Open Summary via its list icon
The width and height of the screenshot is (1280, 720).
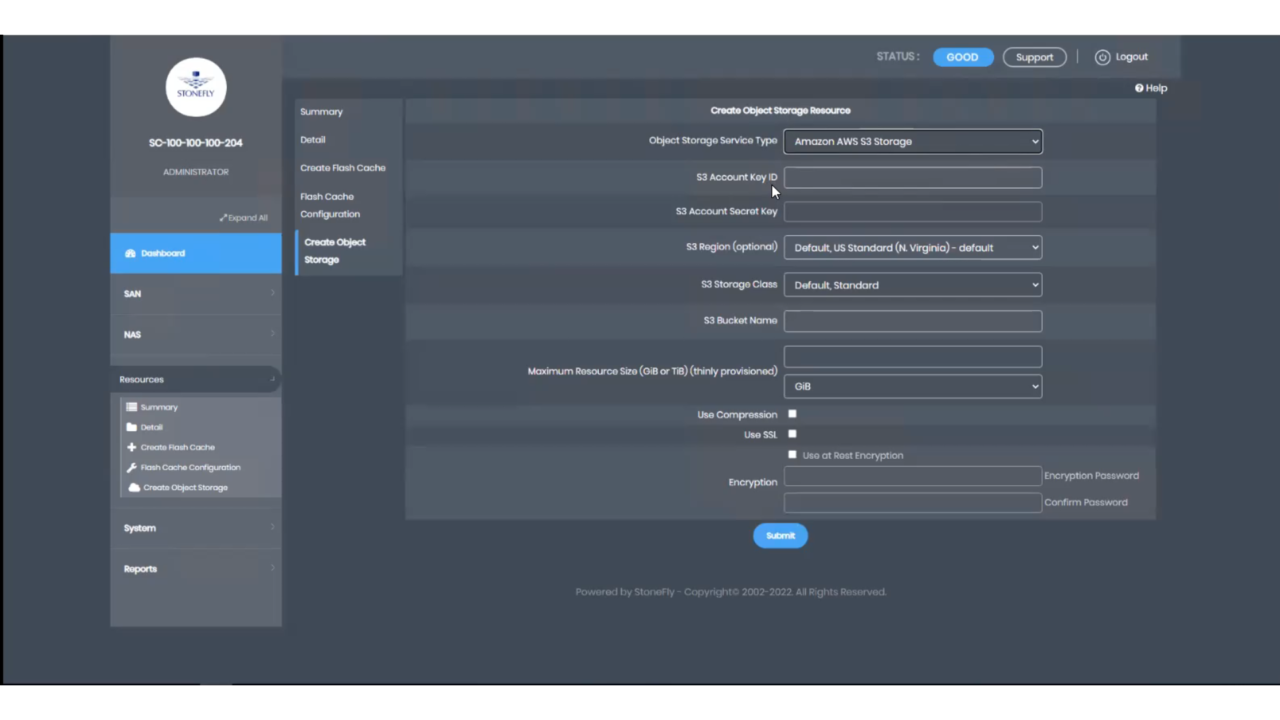(x=131, y=407)
